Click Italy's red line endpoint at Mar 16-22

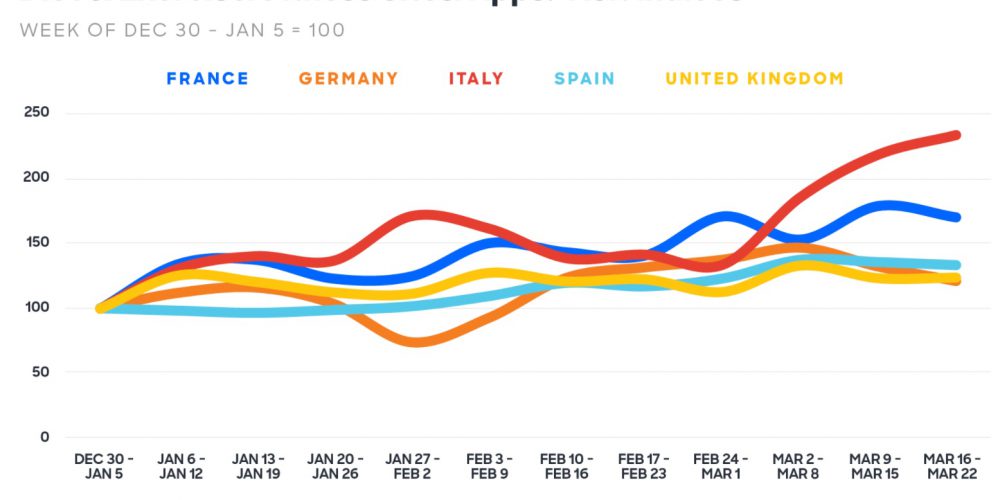[955, 135]
